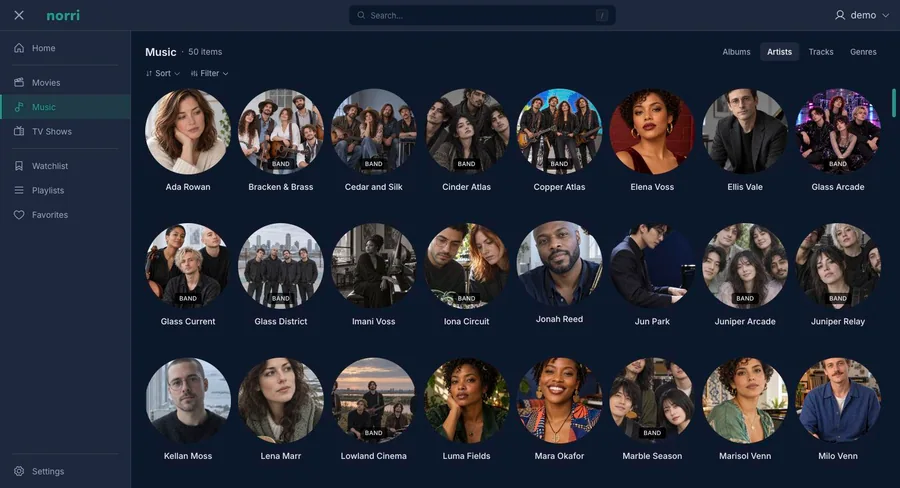Click the demo user profile icon
This screenshot has height=488, width=900.
(840, 16)
